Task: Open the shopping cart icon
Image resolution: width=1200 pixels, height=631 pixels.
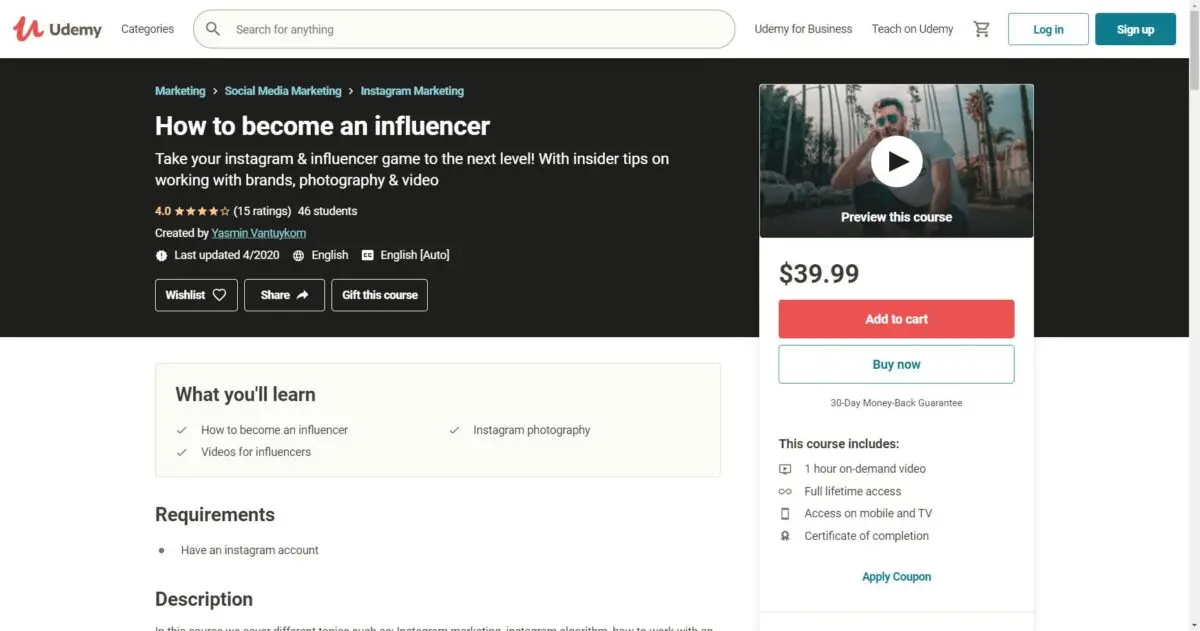Action: [982, 29]
